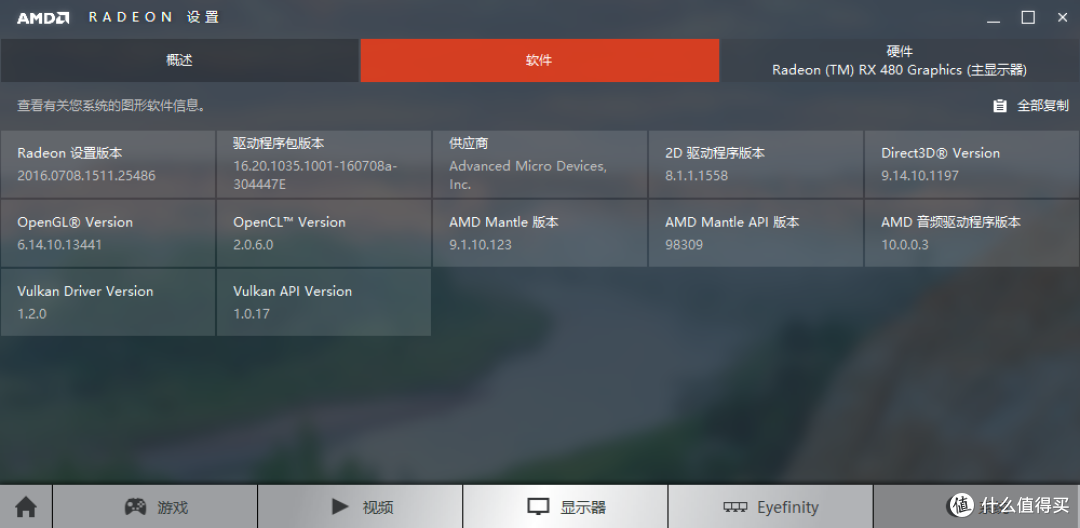Image resolution: width=1080 pixels, height=528 pixels.
Task: Click the AMD 音频驱动程序版本 label
Action: [x=951, y=222]
